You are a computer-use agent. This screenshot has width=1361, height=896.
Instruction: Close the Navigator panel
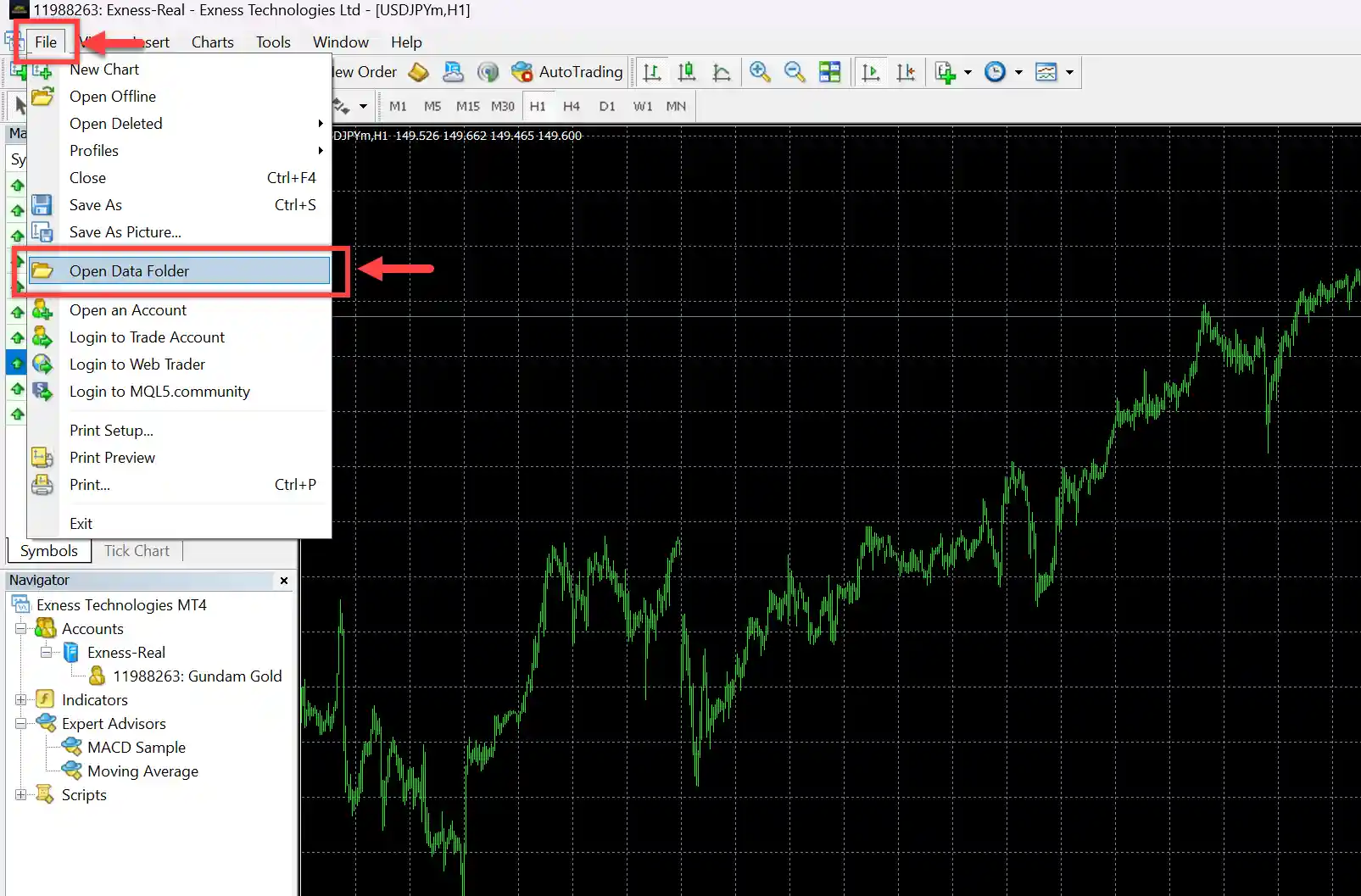[x=284, y=581]
